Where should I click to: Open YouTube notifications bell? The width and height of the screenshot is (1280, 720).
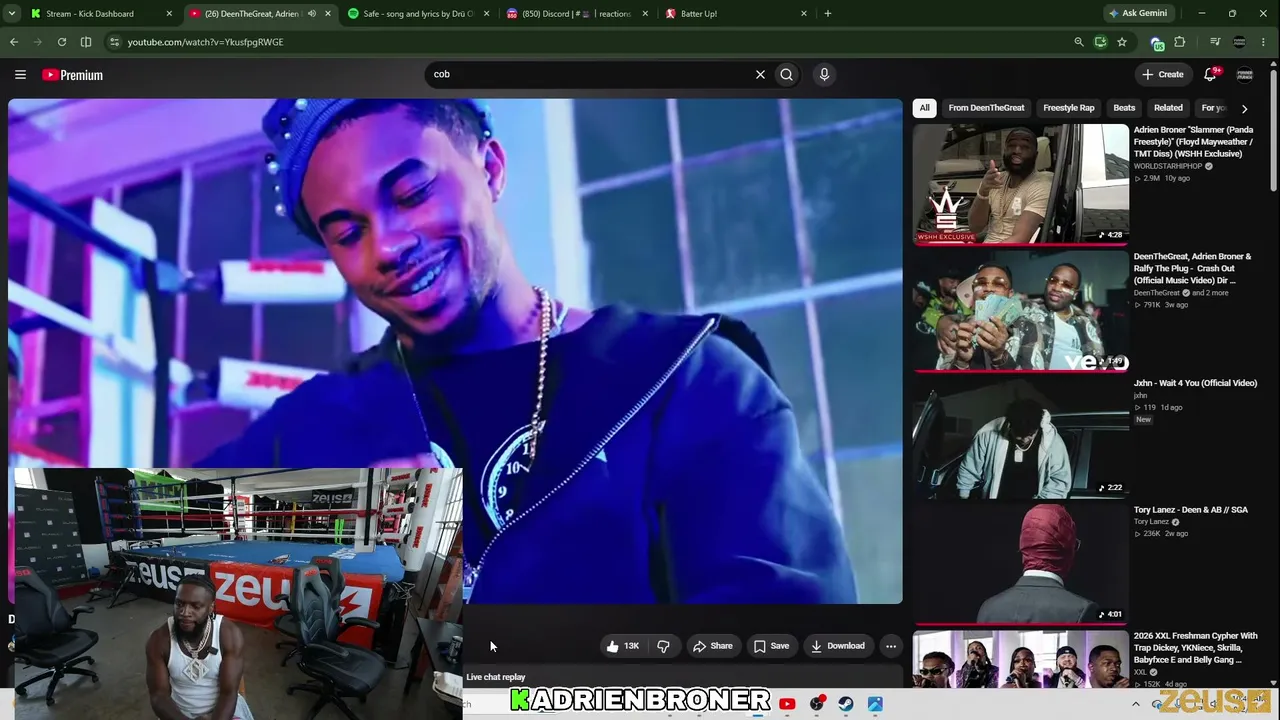coord(1210,74)
